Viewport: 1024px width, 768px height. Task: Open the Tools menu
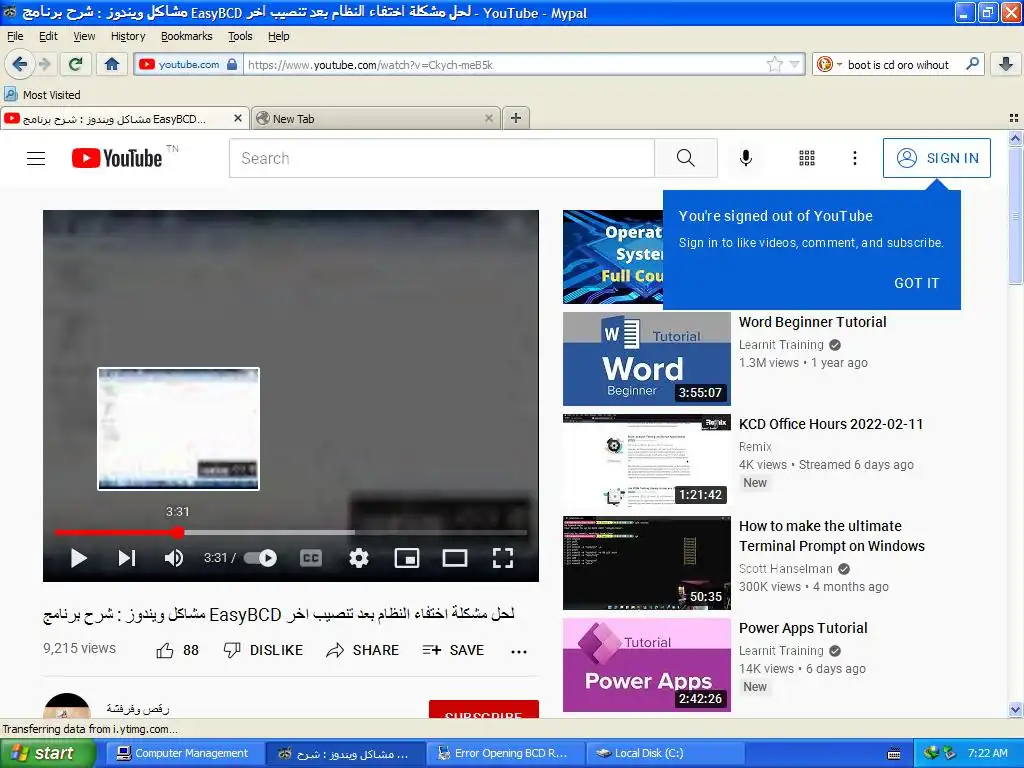click(x=240, y=36)
